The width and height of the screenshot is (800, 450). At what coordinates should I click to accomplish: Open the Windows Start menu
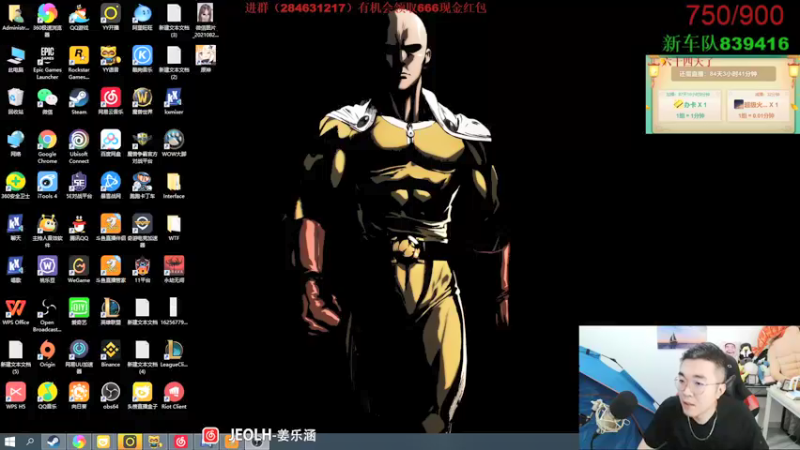pyautogui.click(x=10, y=442)
